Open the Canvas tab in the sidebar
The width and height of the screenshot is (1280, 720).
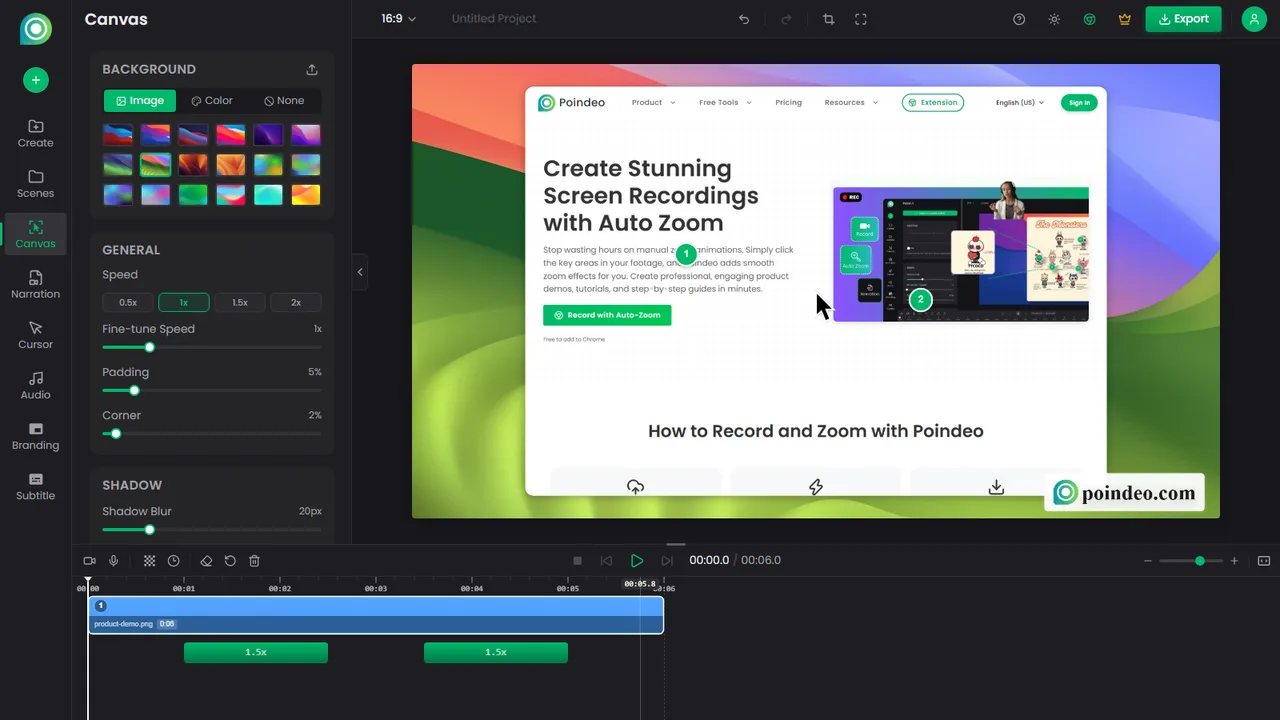tap(35, 234)
